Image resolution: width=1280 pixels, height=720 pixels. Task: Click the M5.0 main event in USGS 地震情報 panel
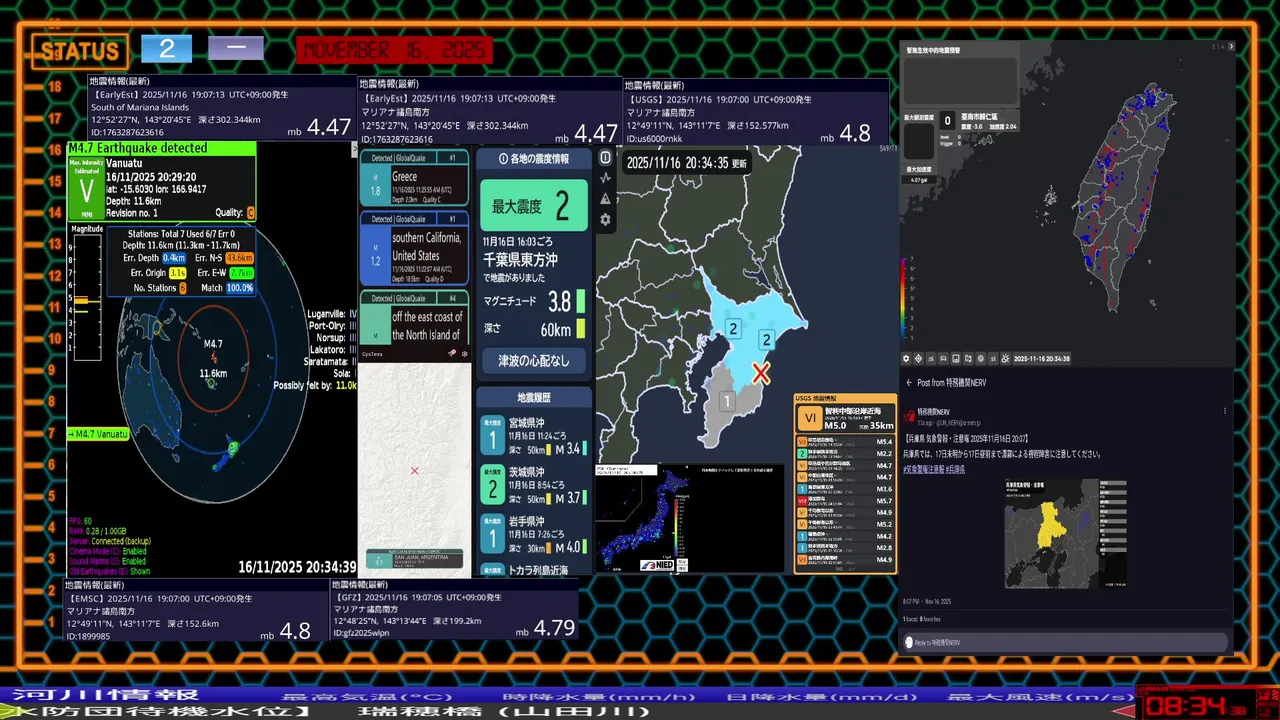[845, 419]
